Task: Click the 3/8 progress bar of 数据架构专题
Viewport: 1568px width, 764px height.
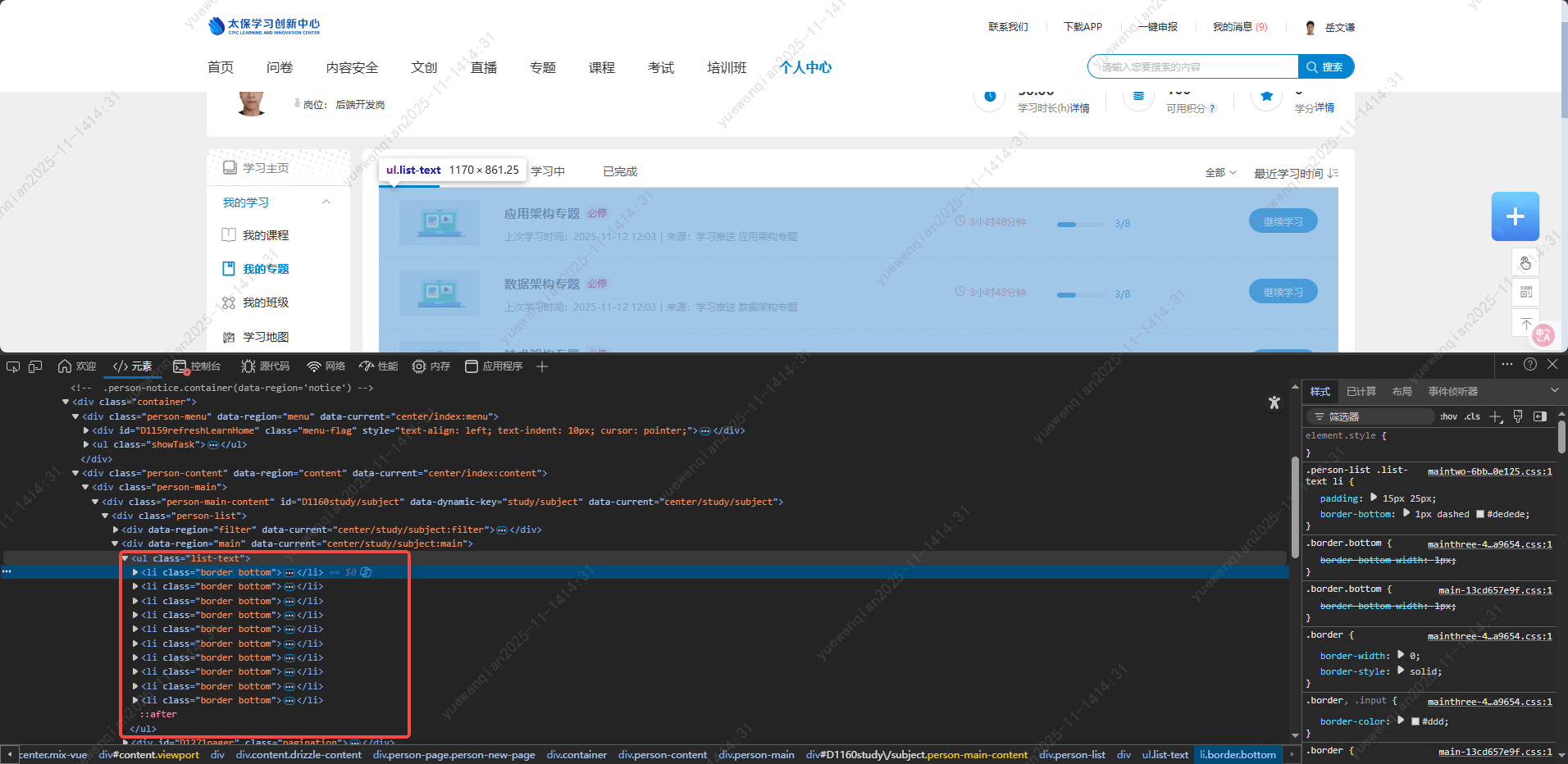Action: [x=1081, y=294]
